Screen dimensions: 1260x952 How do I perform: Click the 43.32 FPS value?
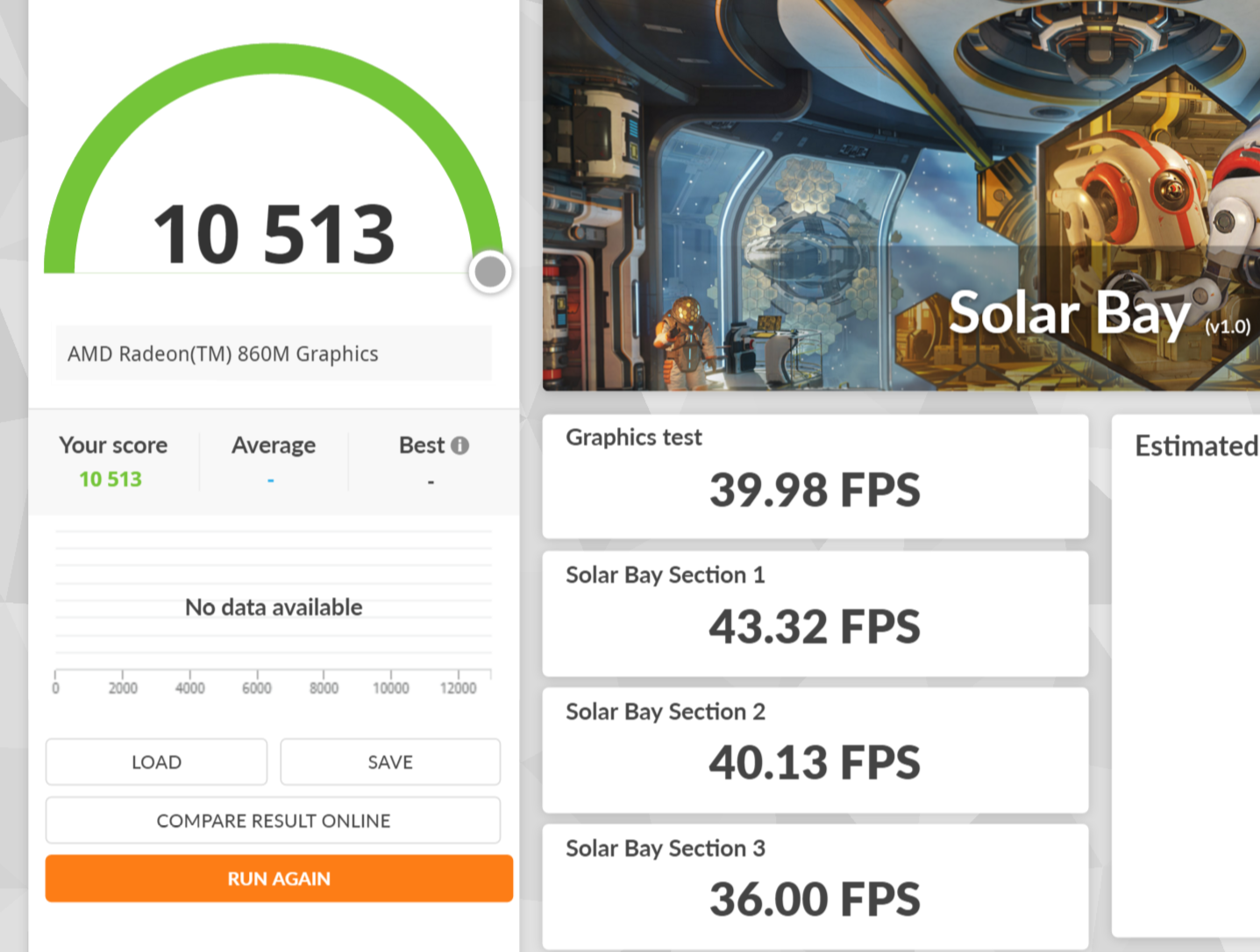click(815, 627)
